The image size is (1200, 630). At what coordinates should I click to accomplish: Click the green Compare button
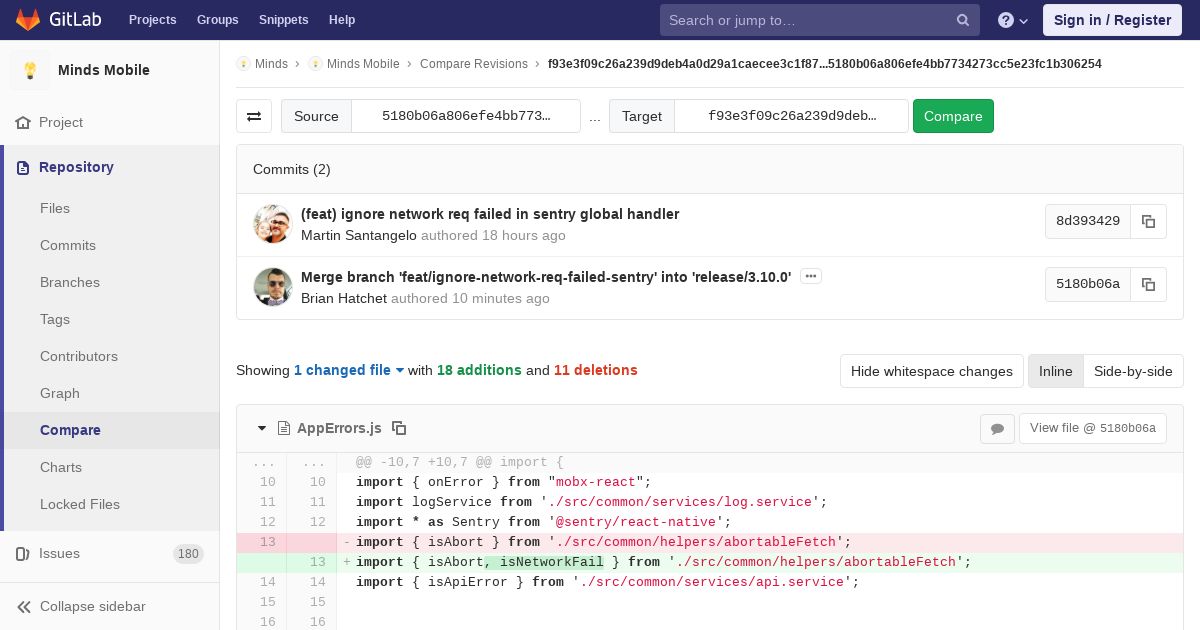pyautogui.click(x=953, y=116)
